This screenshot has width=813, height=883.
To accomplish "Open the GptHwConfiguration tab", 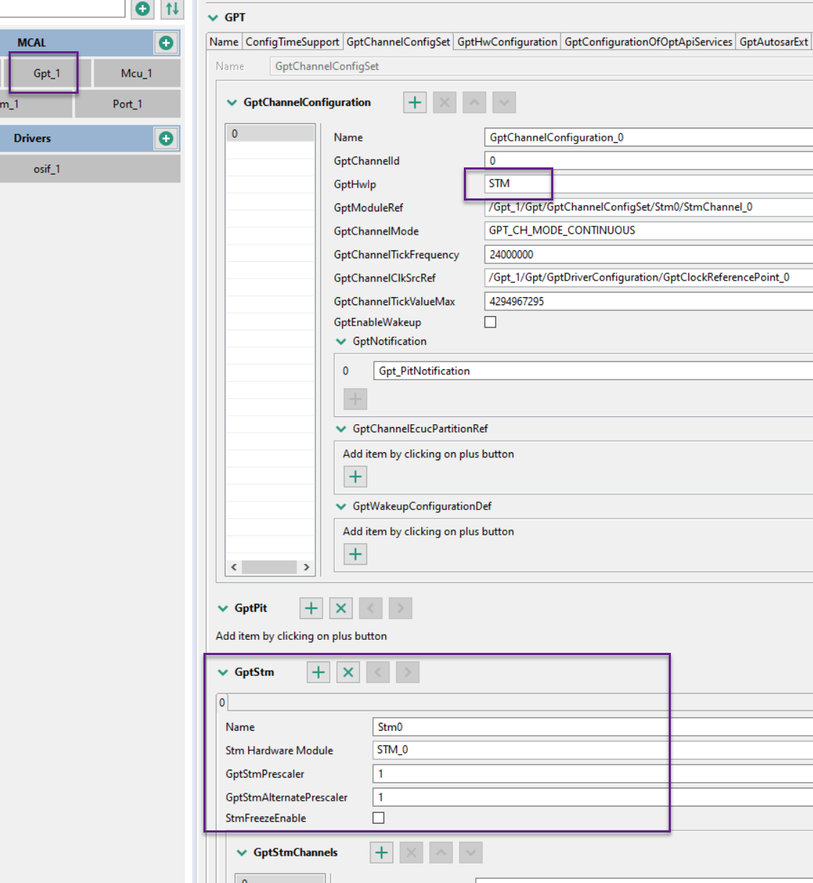I will click(507, 42).
